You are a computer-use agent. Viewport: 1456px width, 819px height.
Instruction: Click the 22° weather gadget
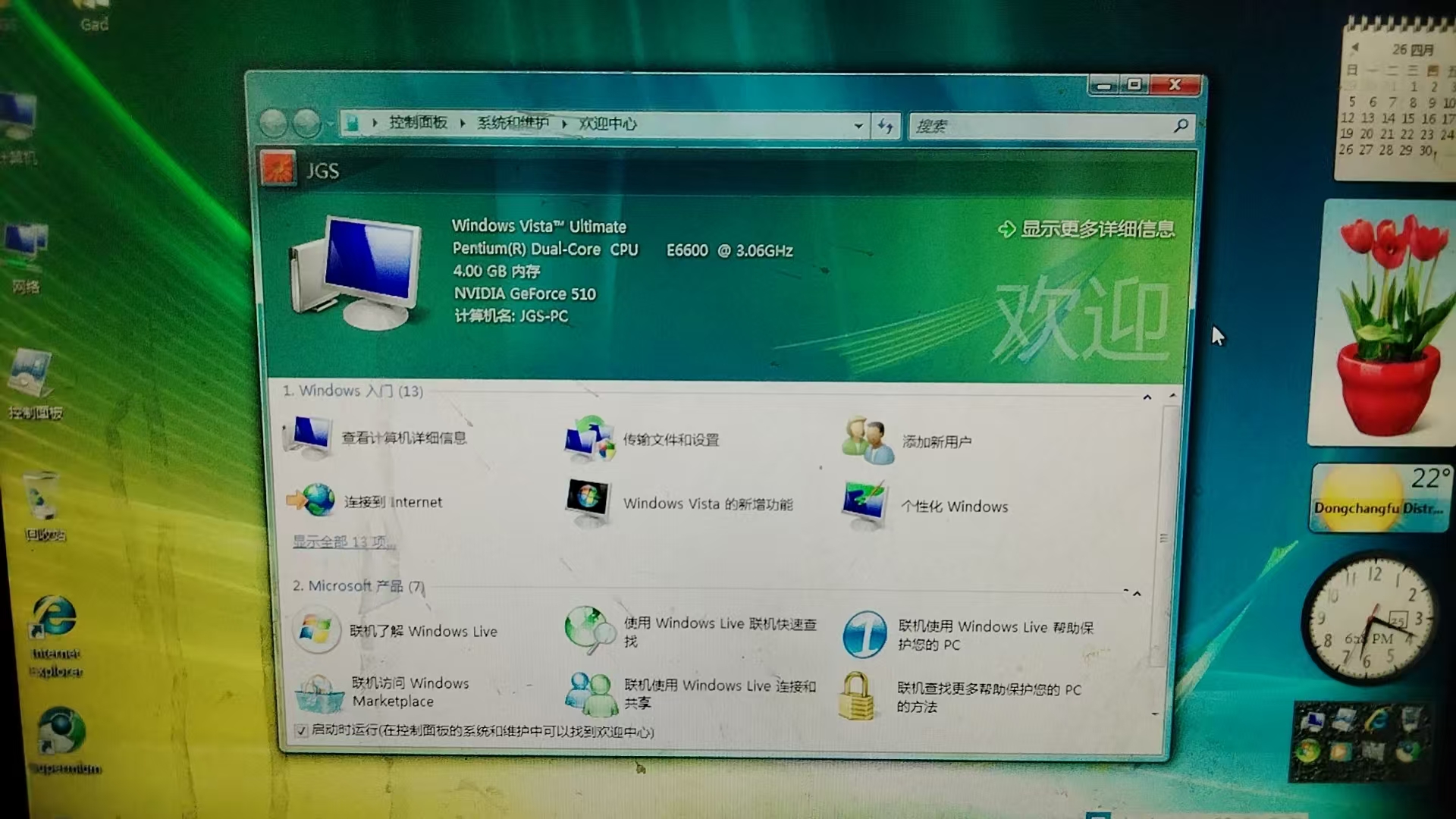point(1382,497)
